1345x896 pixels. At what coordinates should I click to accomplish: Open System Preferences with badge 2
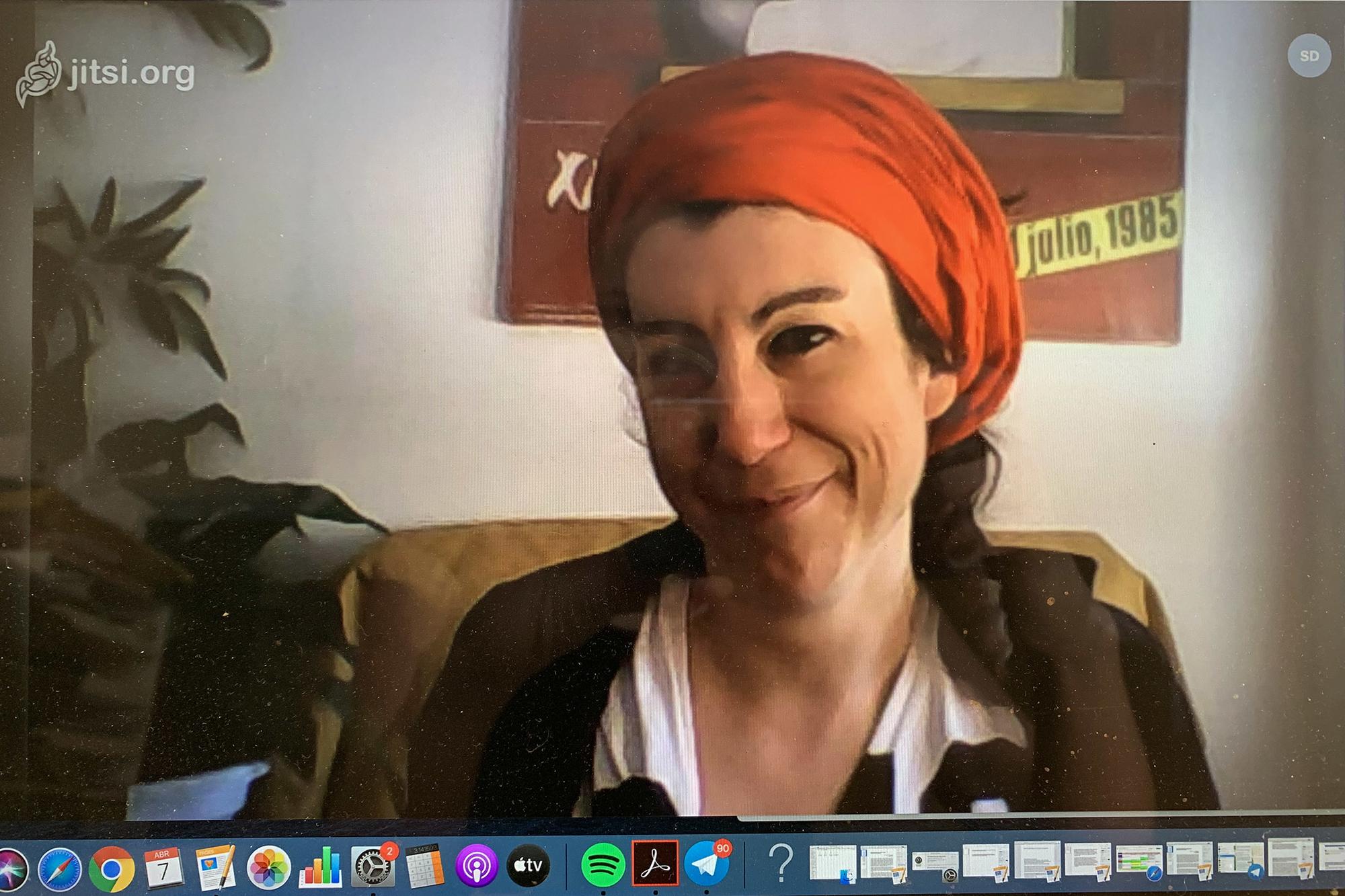373,867
